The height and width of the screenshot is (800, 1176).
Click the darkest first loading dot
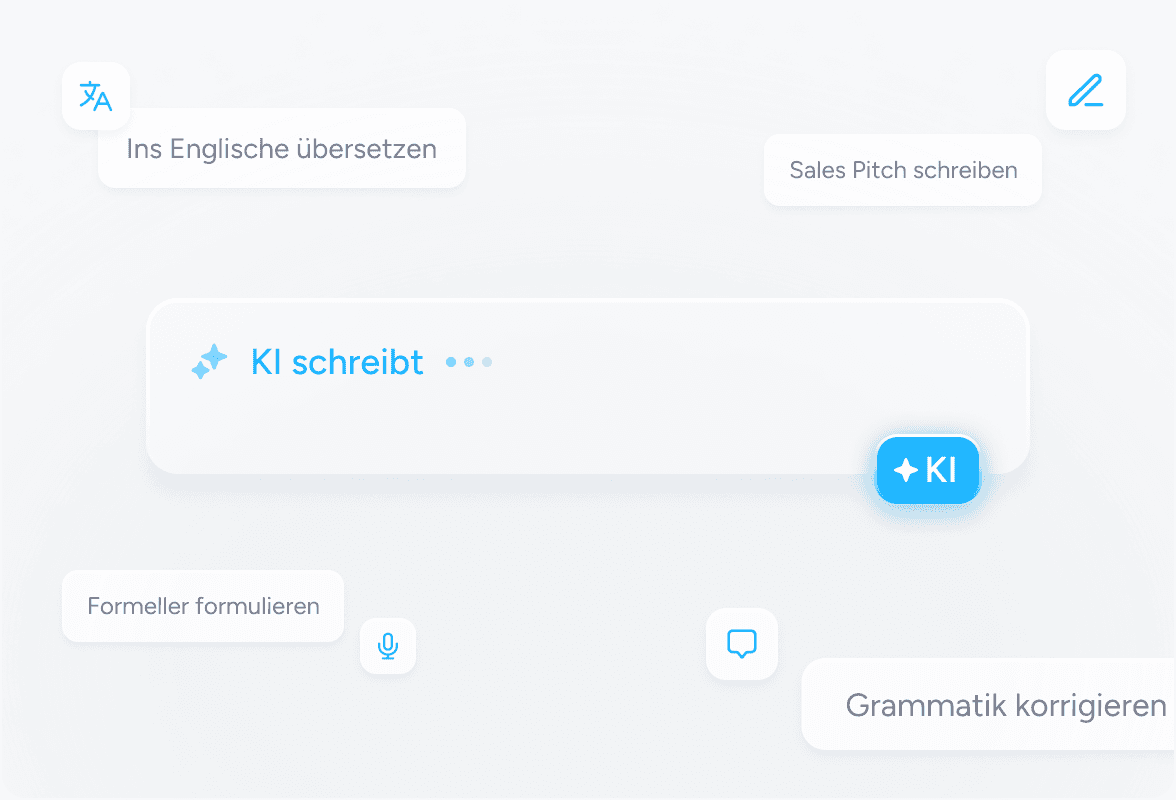451,362
